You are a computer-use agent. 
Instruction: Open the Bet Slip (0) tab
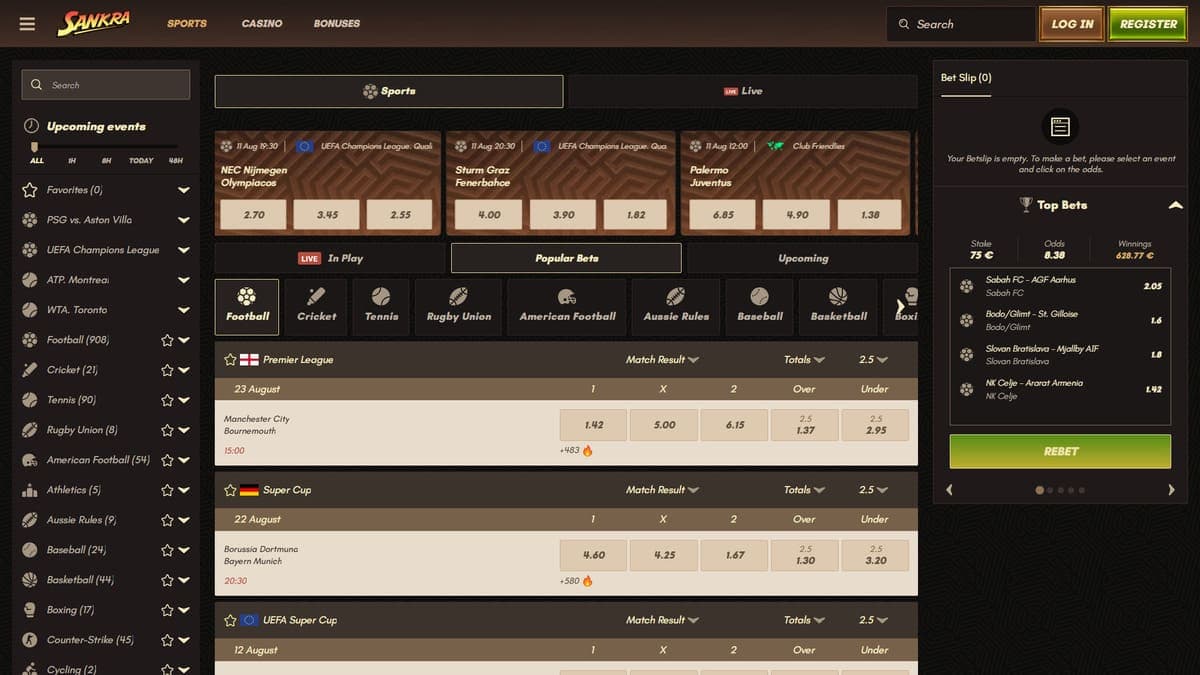pos(966,78)
